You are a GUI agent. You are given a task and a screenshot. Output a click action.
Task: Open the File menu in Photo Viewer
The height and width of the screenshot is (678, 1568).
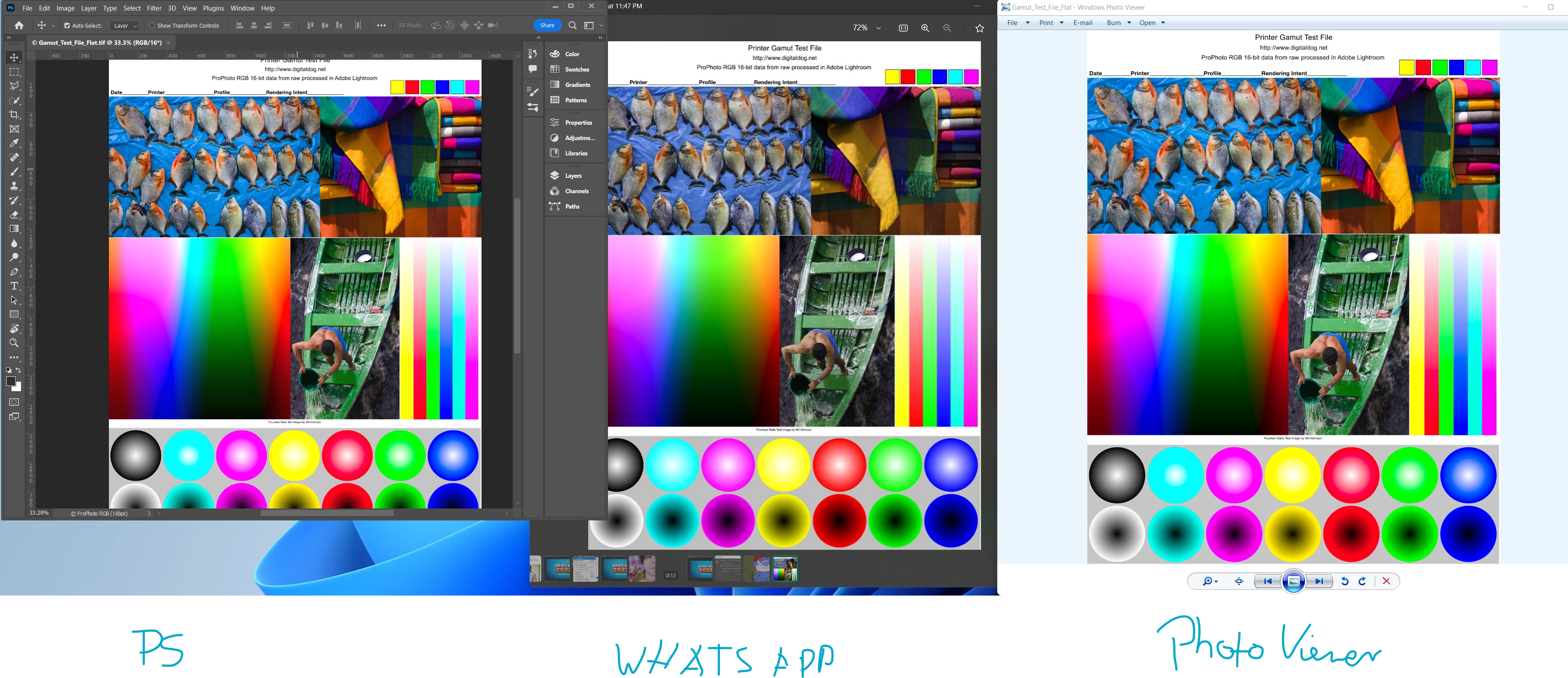point(1012,22)
